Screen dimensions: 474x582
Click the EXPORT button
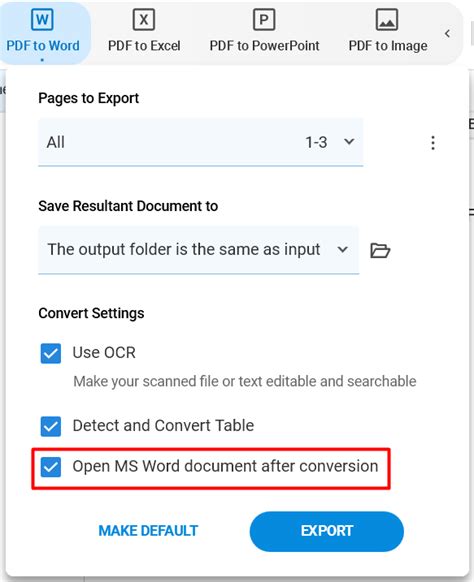(x=327, y=531)
